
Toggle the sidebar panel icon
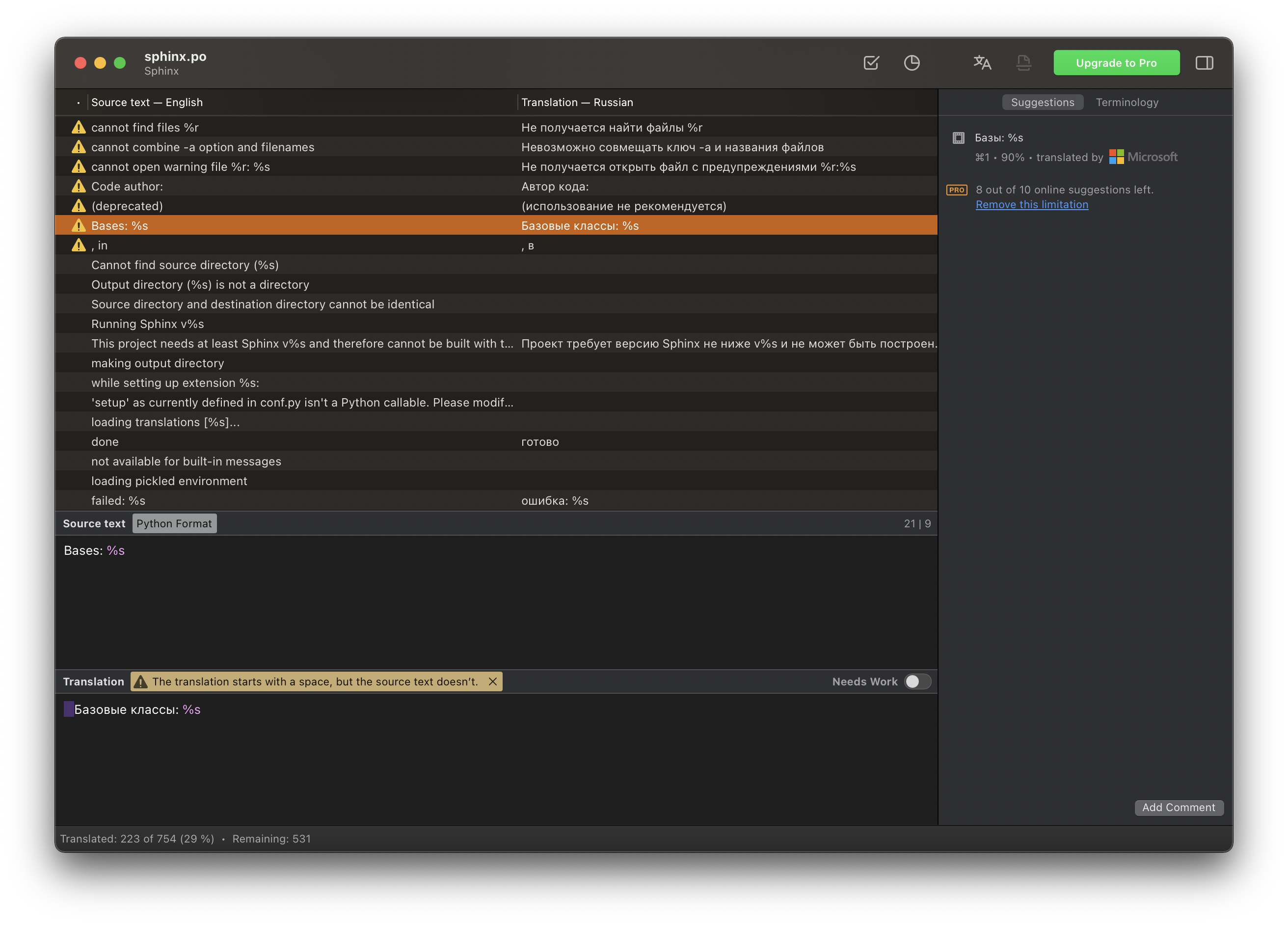pyautogui.click(x=1204, y=62)
